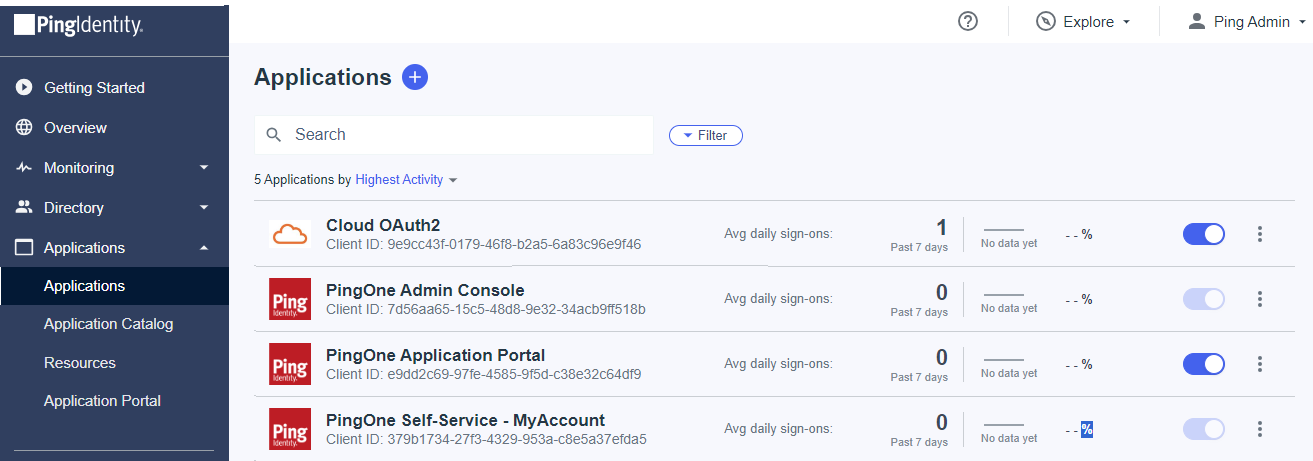
Task: Toggle the PingOne Self-Service MyAccount switch
Action: tap(1204, 429)
